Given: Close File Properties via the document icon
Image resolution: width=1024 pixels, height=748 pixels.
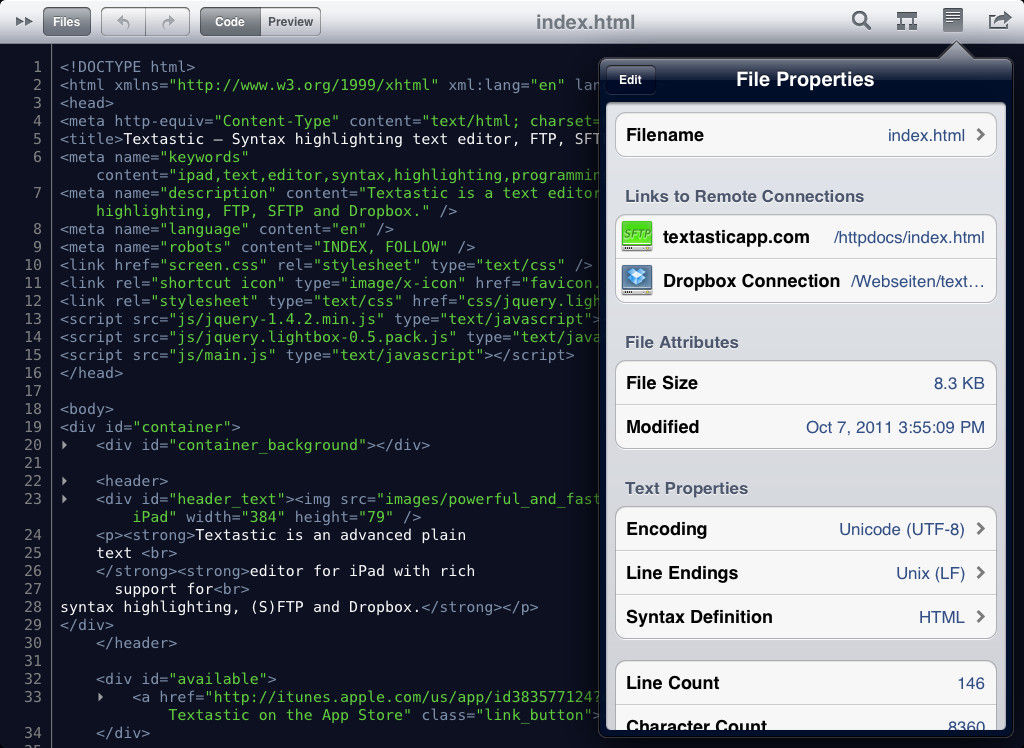Looking at the screenshot, I should click(x=953, y=21).
